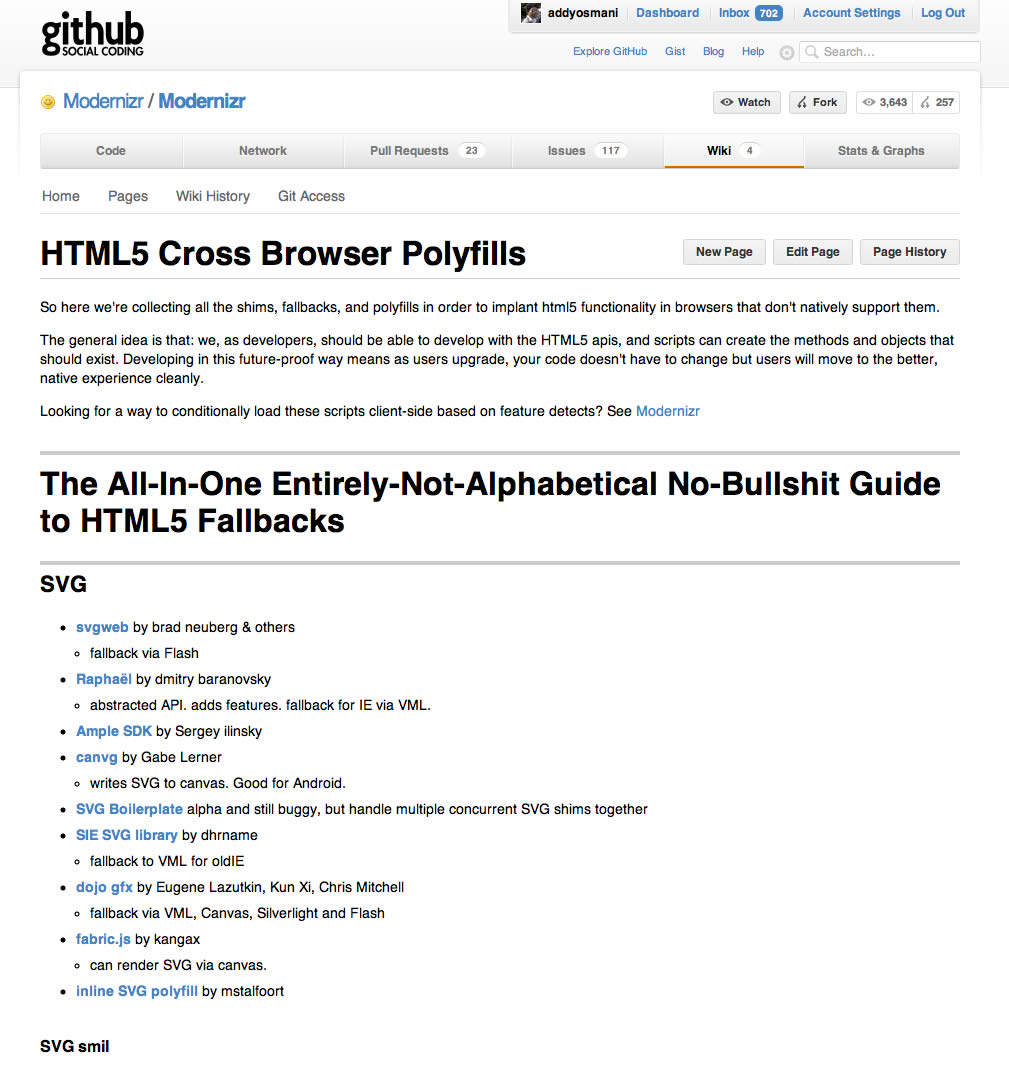Open the Pull Requests tab
This screenshot has width=1009, height=1067.
426,151
